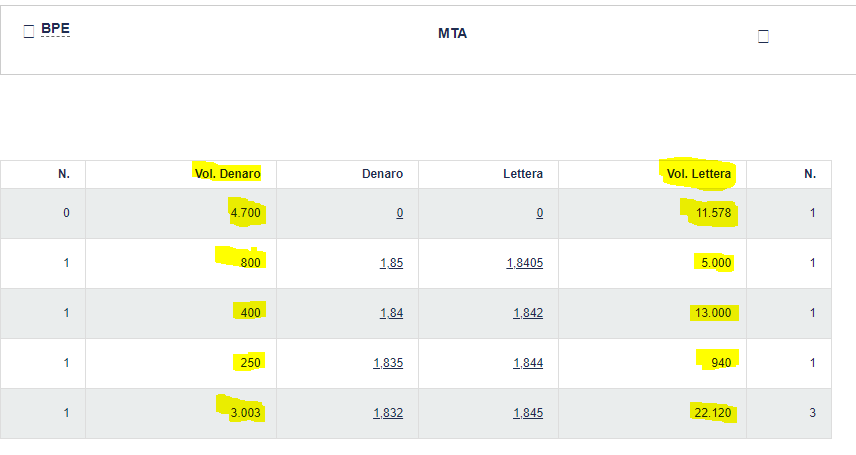Open the Lettera price 1,844 link
Image resolution: width=856 pixels, height=455 pixels.
pos(528,363)
